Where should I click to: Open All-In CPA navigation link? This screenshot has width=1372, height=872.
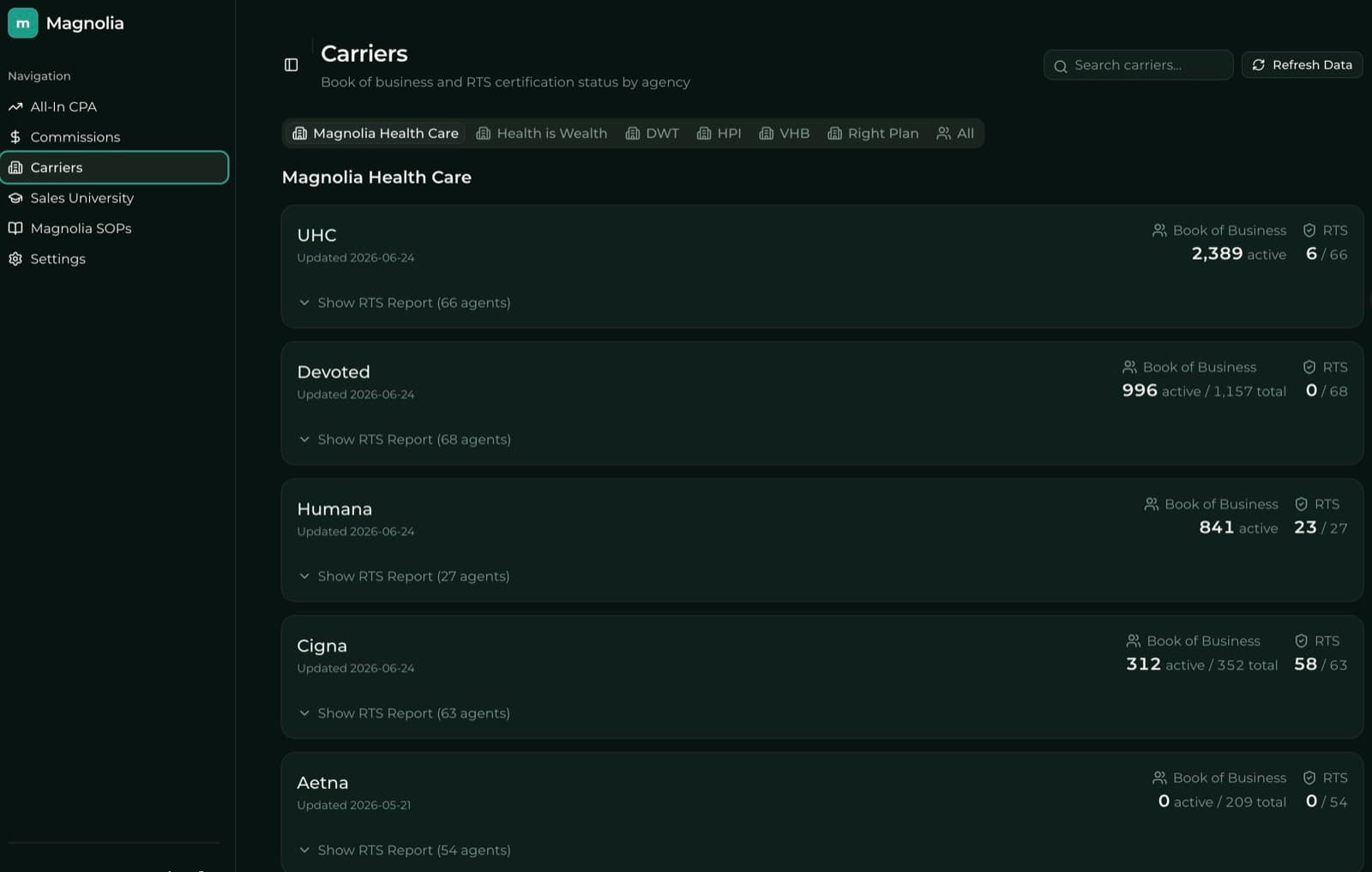coord(115,107)
